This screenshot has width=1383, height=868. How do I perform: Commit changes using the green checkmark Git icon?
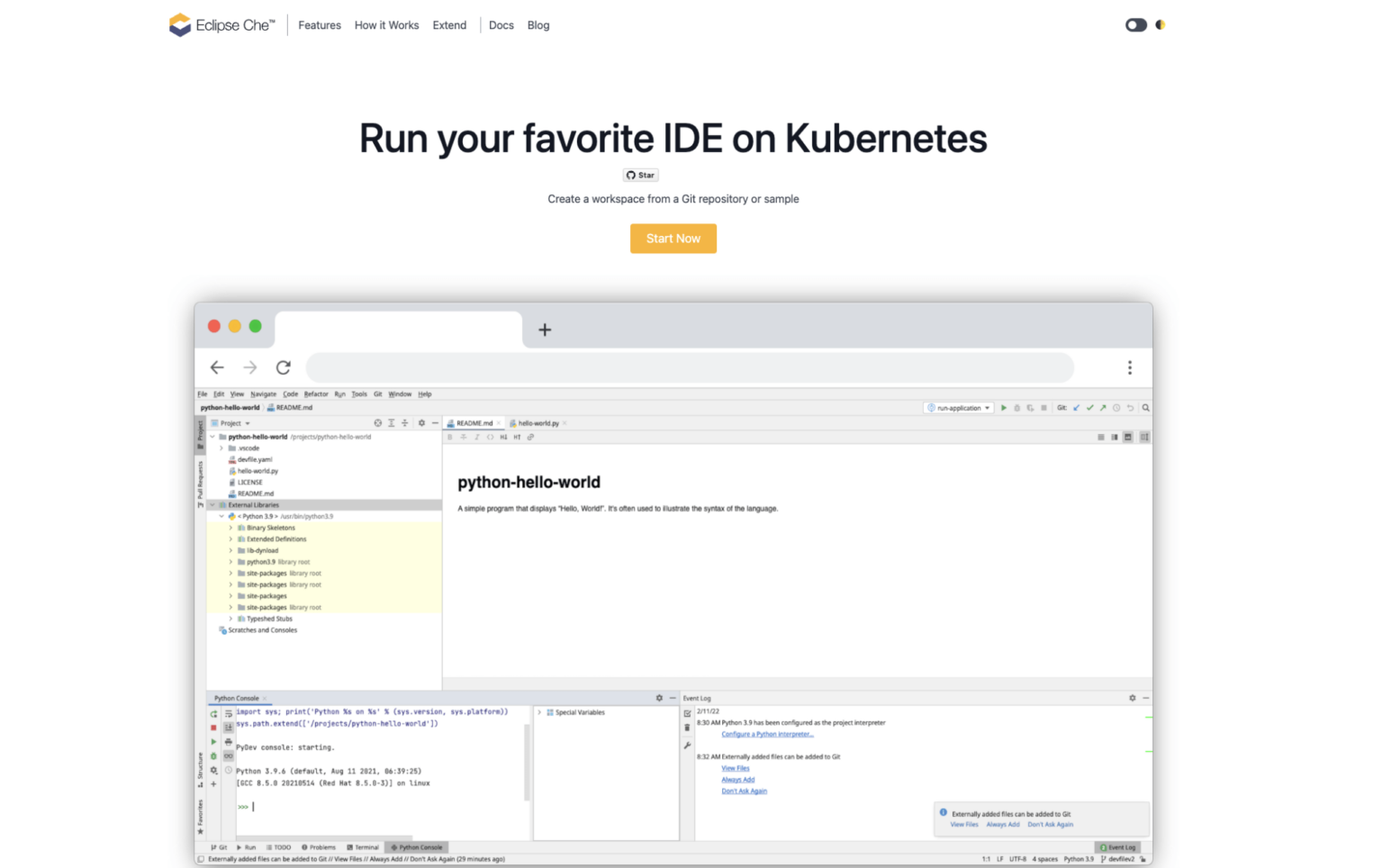(1090, 407)
